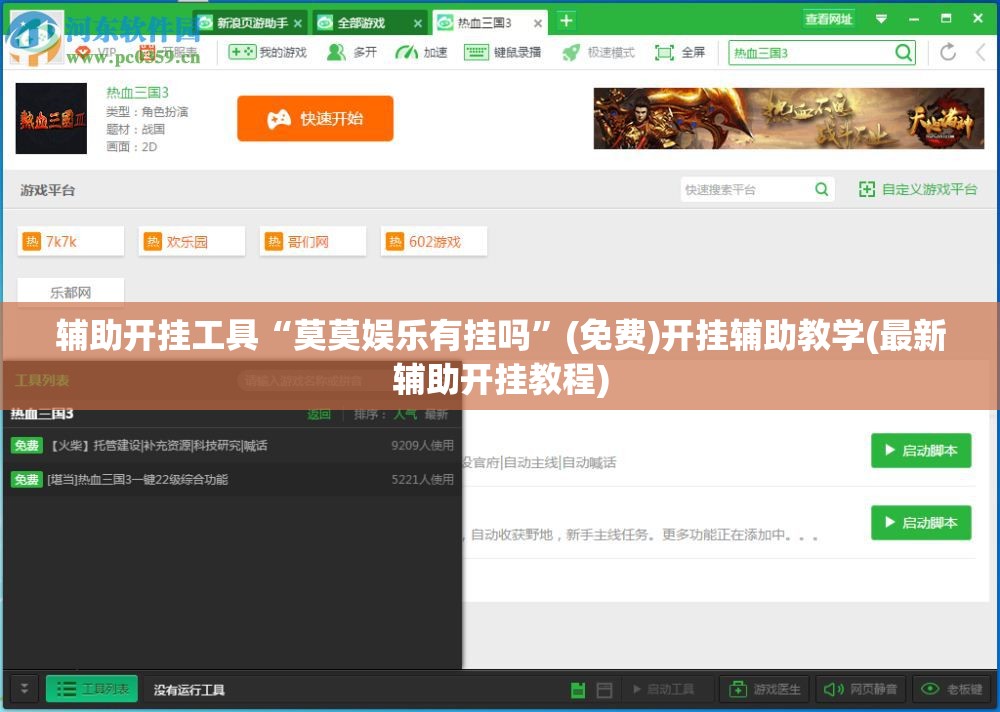Image resolution: width=1000 pixels, height=712 pixels.
Task: Click the 没有运行工具 status text
Action: tap(189, 690)
